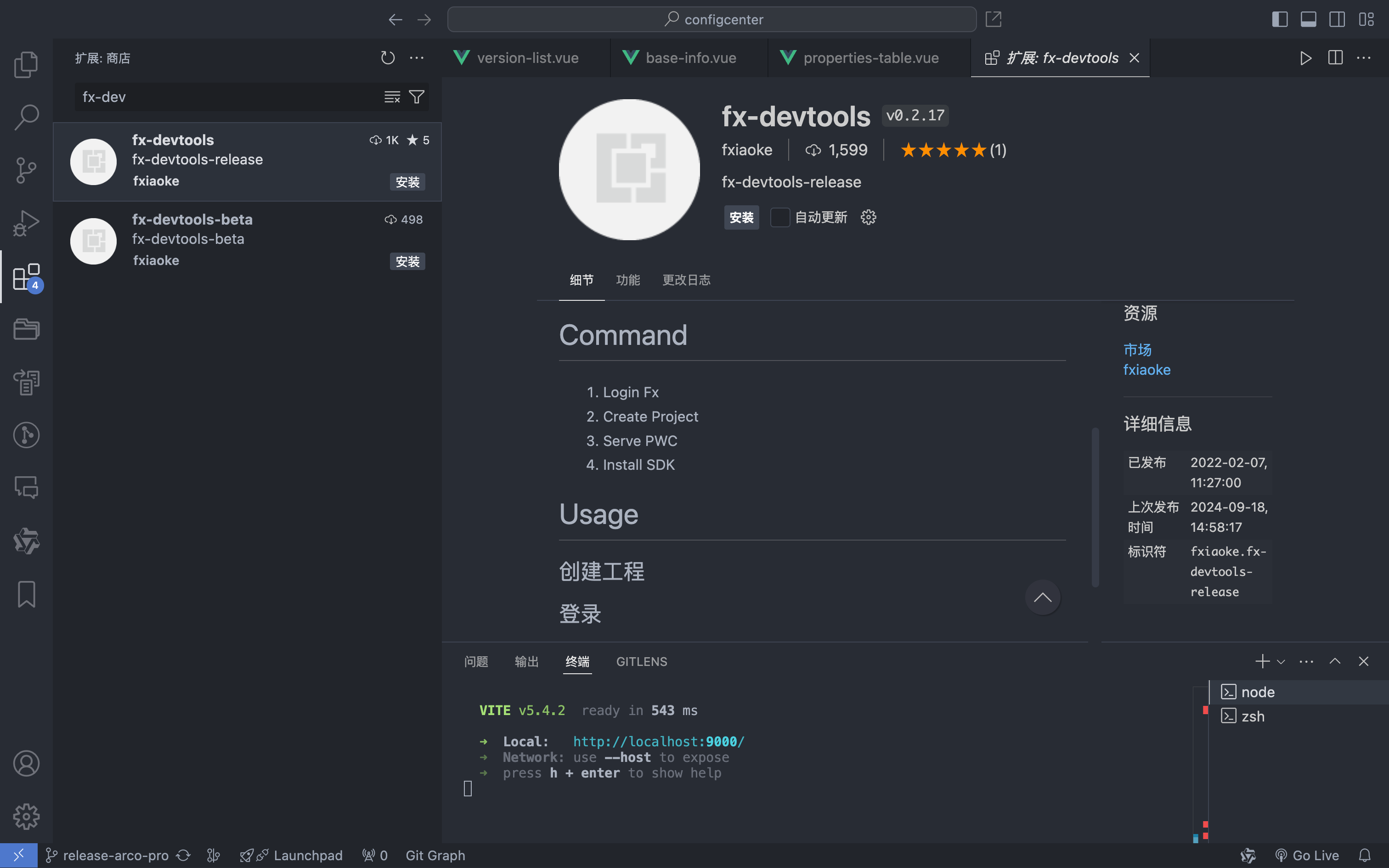Install fx-devtools-beta from the list

tap(407, 261)
